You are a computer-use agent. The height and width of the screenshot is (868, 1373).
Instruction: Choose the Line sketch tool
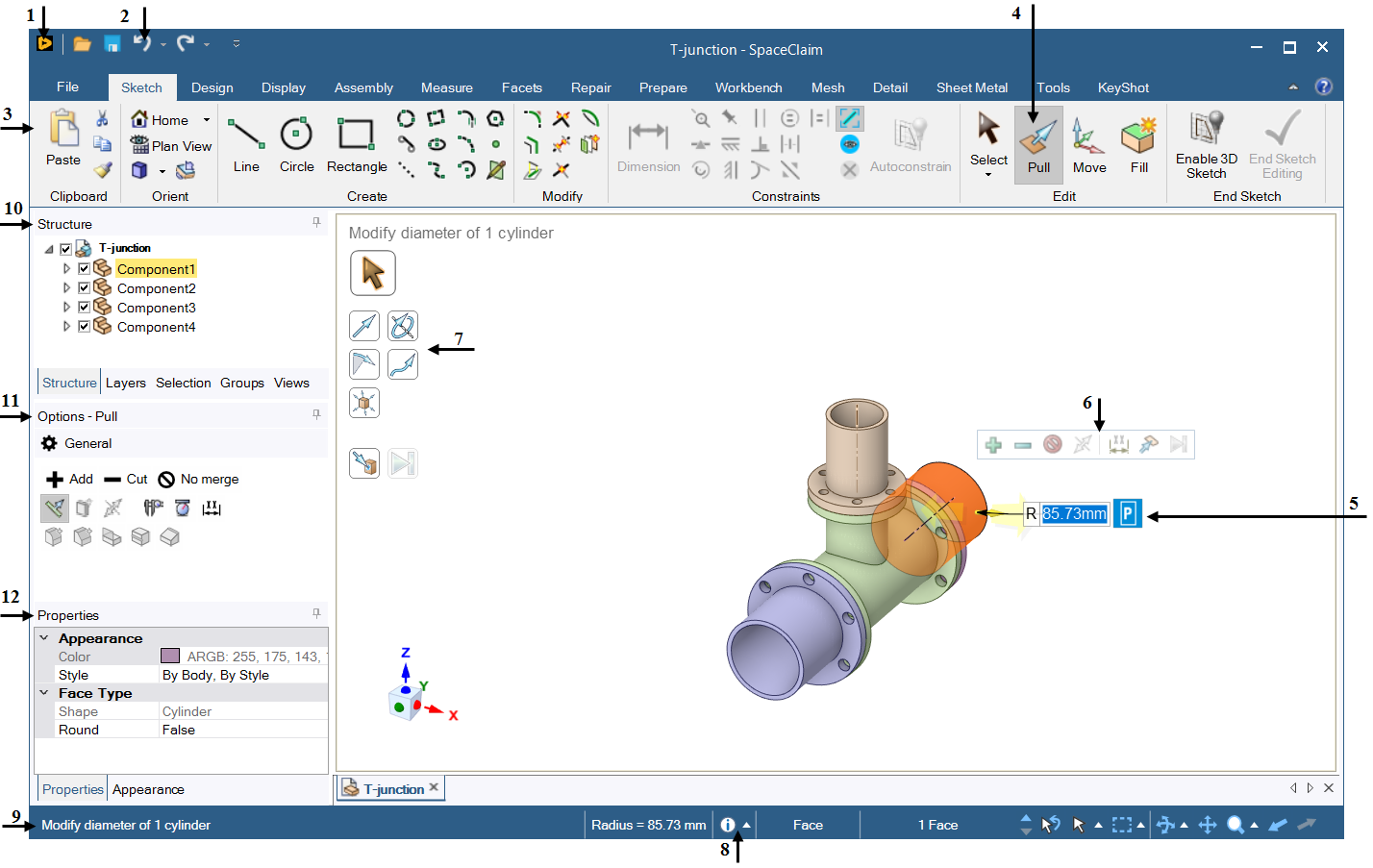coord(246,144)
